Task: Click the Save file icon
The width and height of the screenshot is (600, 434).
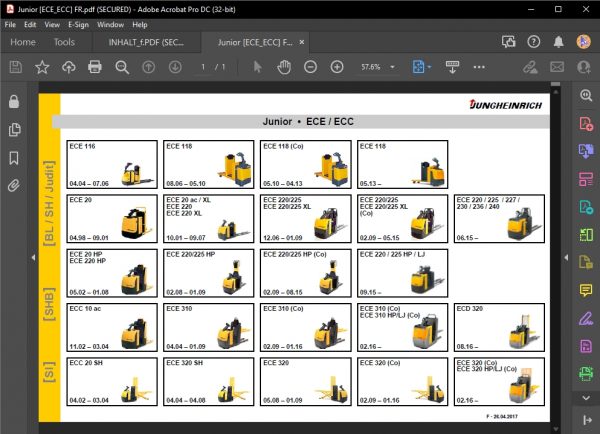Action: (16, 67)
